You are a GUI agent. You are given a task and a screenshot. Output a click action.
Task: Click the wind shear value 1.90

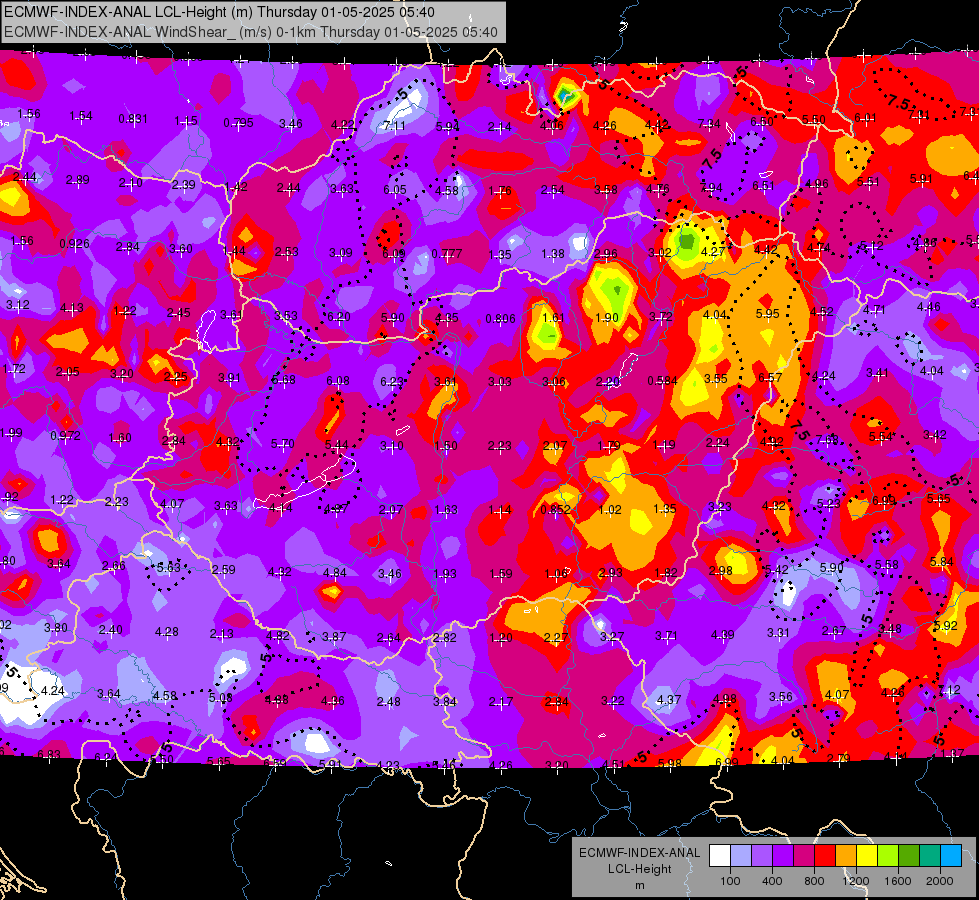607,318
